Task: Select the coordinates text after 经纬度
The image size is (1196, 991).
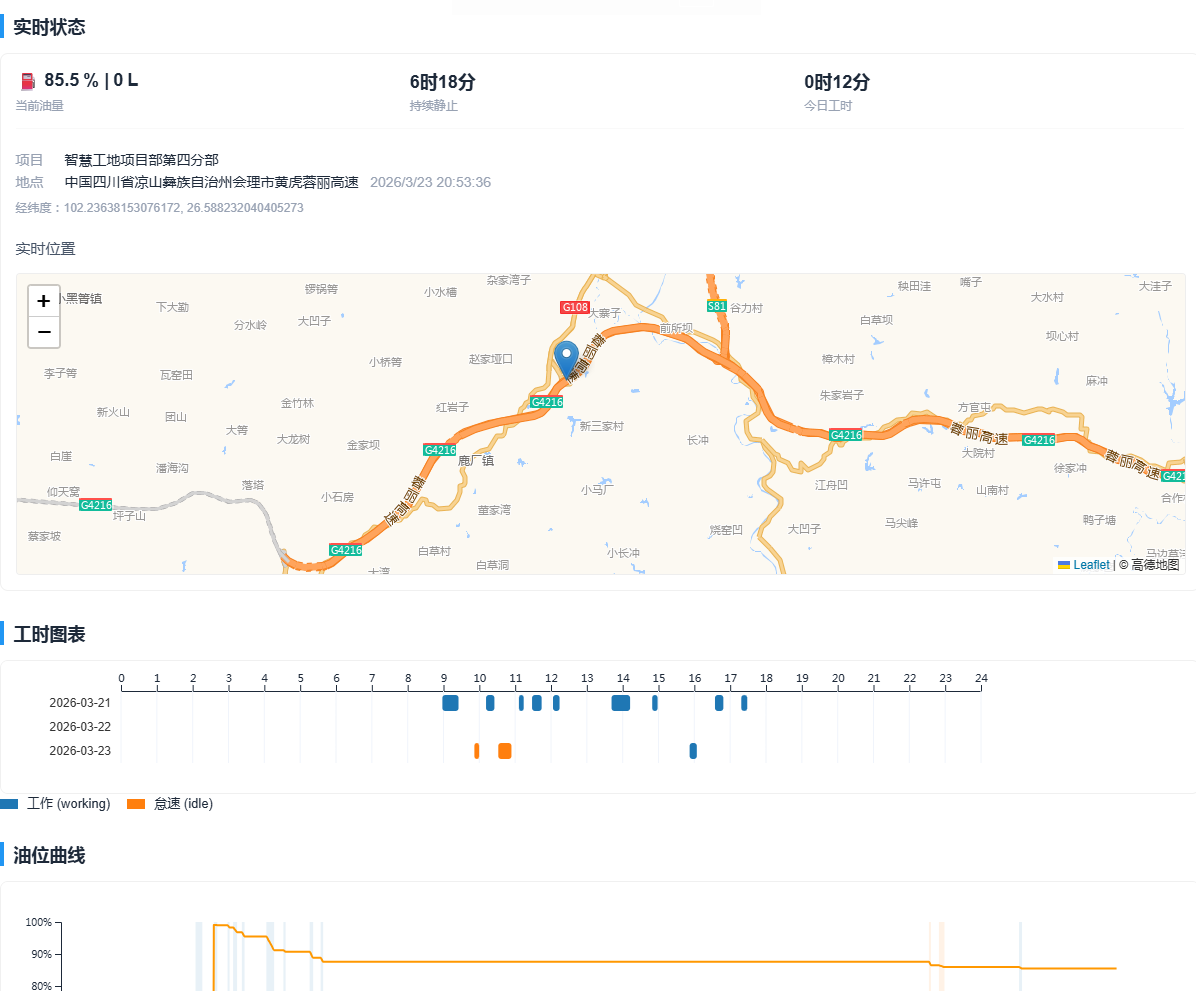Action: (186, 207)
